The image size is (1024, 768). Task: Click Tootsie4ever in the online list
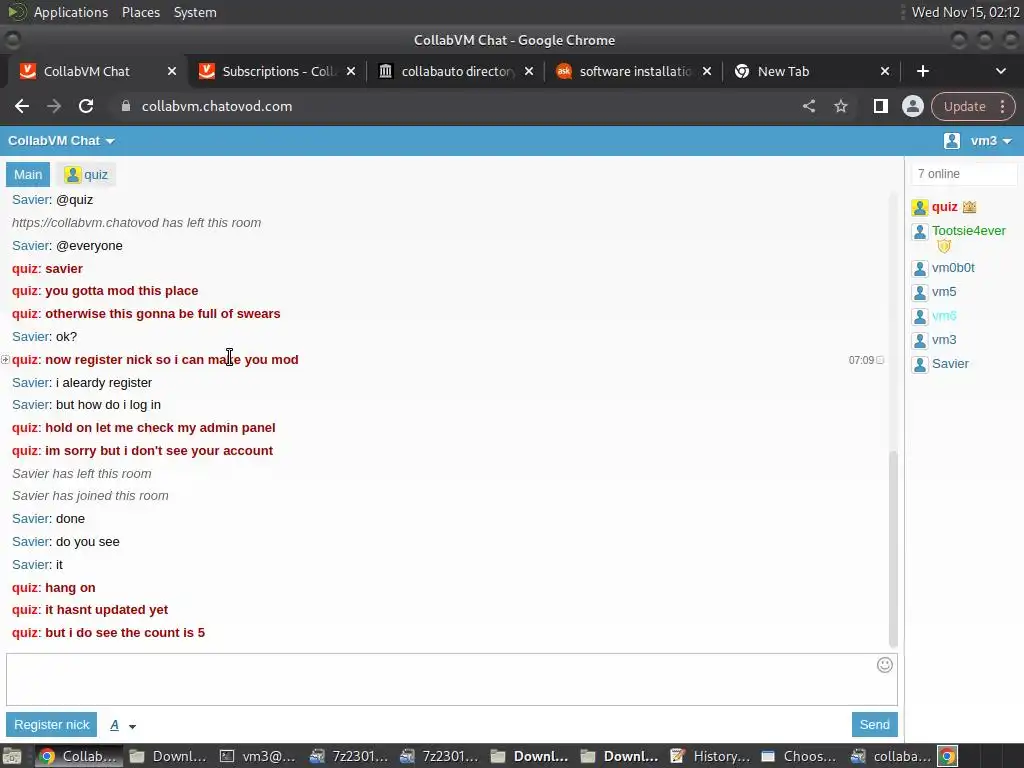point(968,231)
